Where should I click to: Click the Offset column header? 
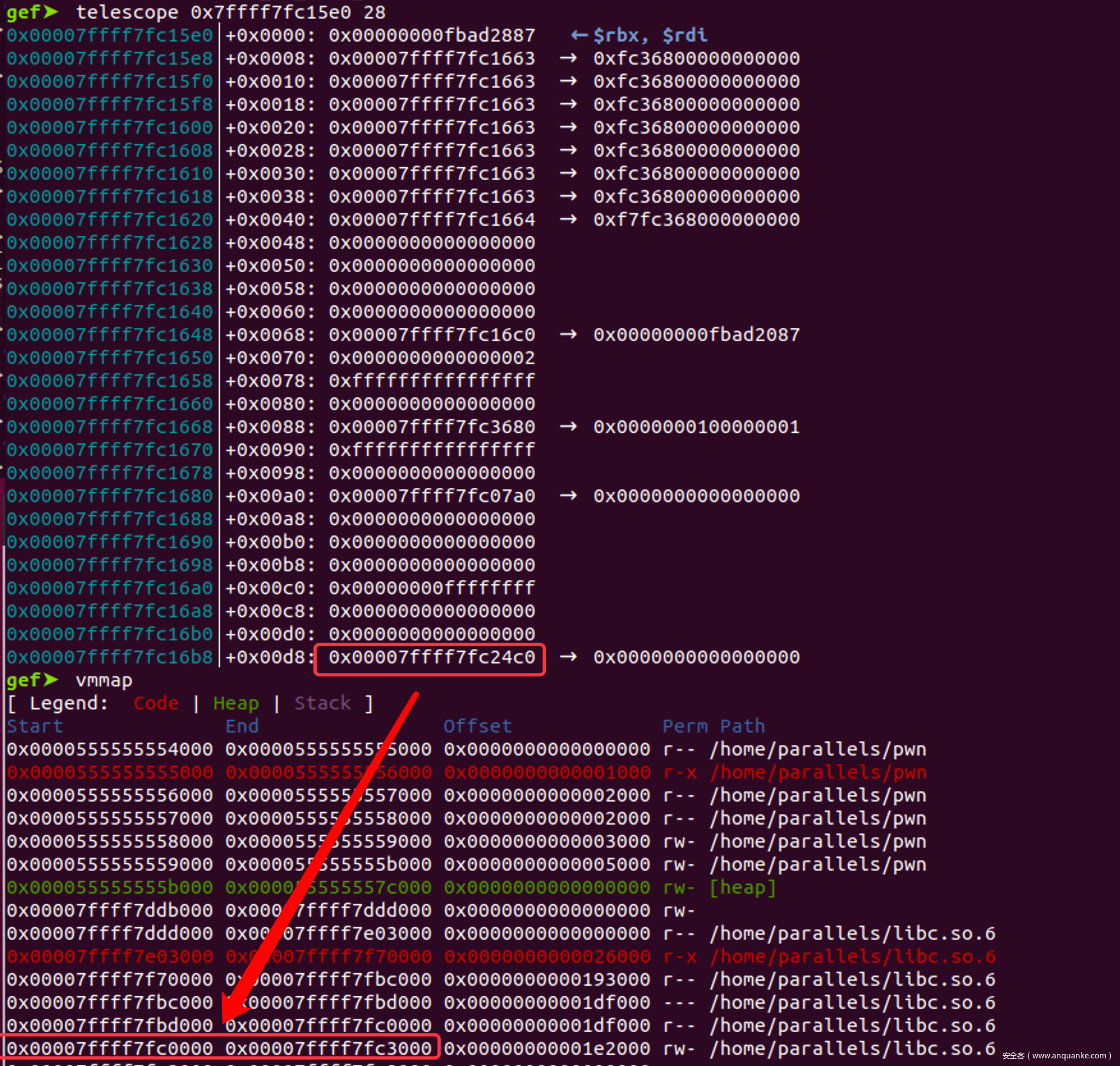coord(477,726)
